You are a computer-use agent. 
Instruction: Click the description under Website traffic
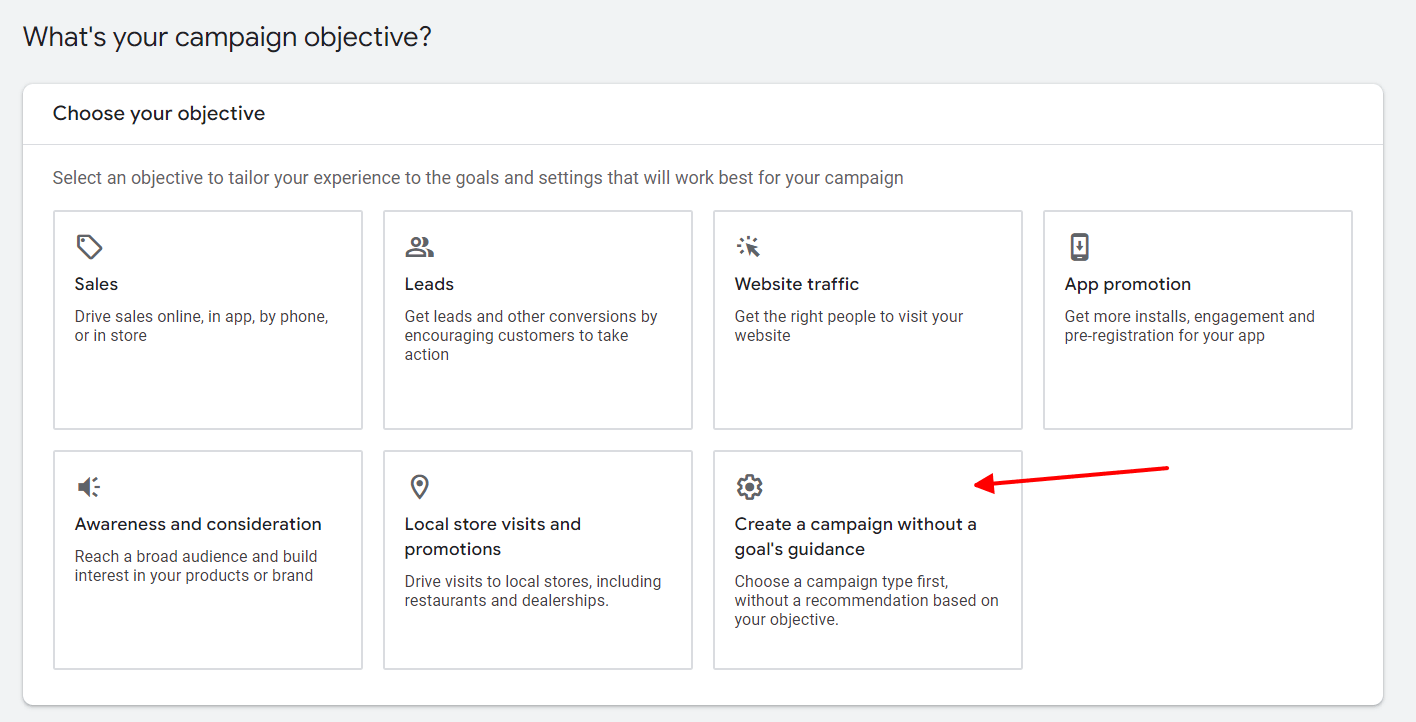[x=848, y=325]
